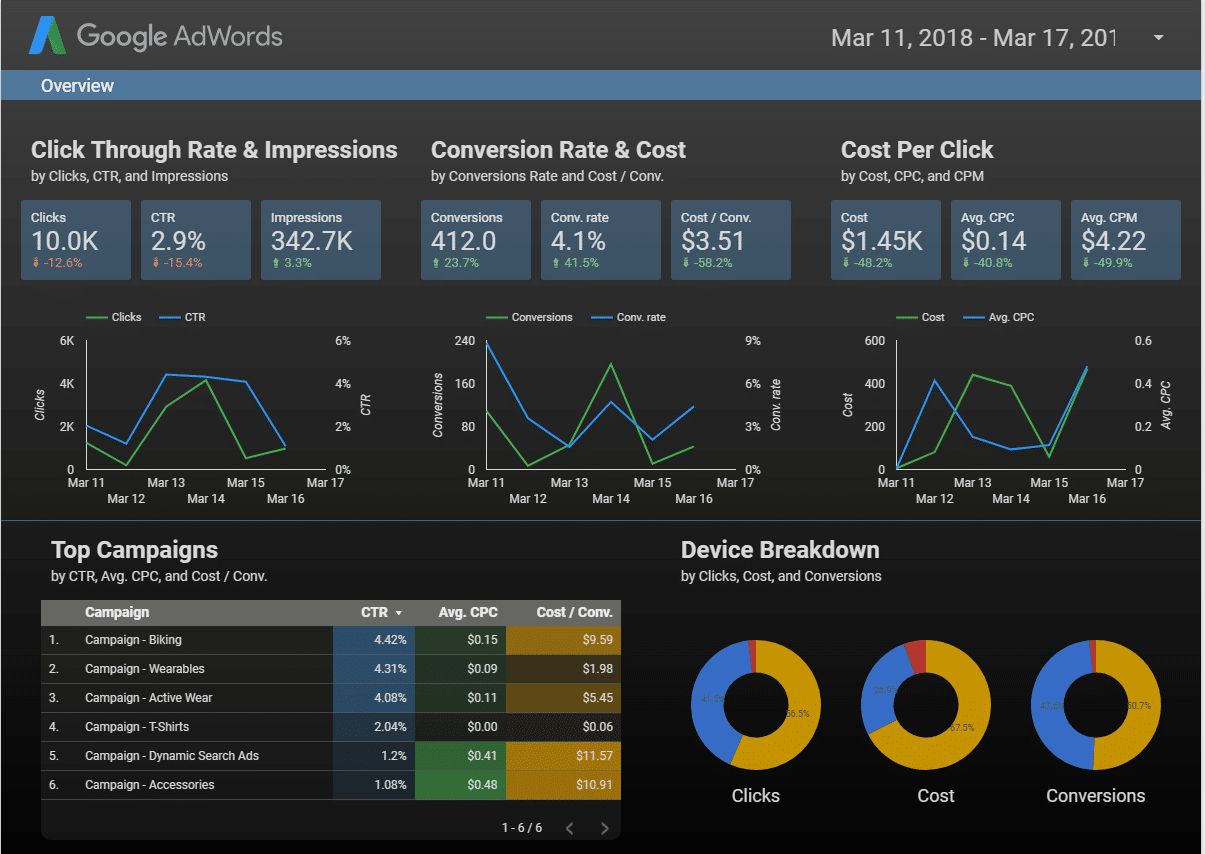Click the Mar 11, 2018 date range field

point(972,38)
